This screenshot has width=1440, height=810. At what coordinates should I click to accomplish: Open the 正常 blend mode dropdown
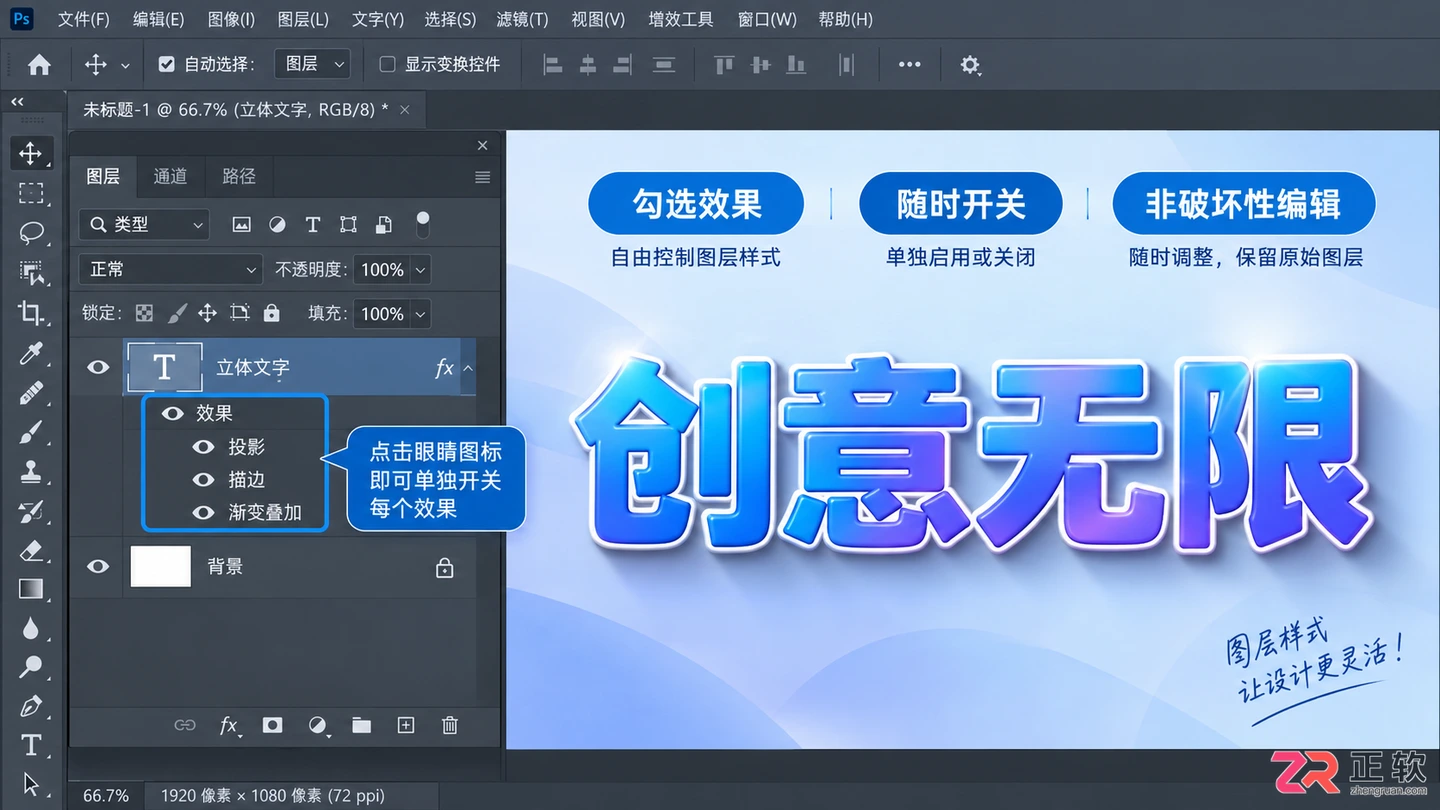coord(171,270)
